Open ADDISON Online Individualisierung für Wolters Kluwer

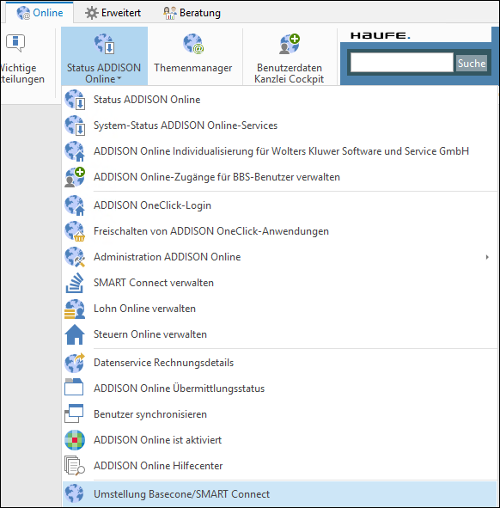[x=280, y=151]
